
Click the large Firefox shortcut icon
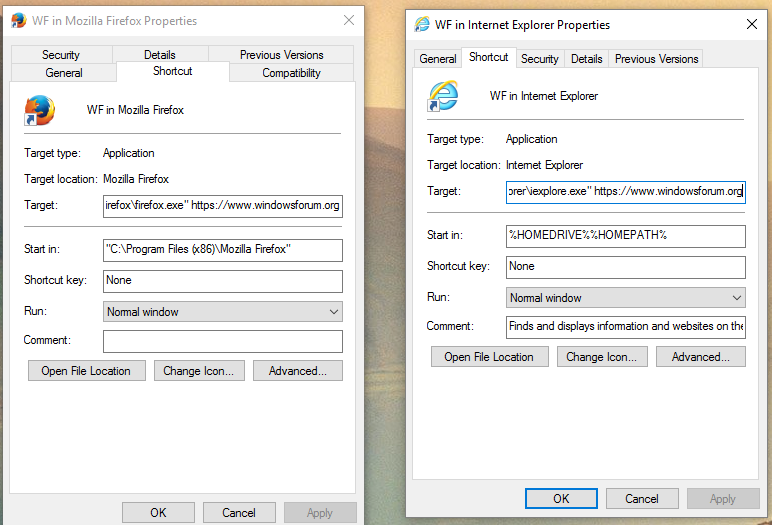(39, 110)
